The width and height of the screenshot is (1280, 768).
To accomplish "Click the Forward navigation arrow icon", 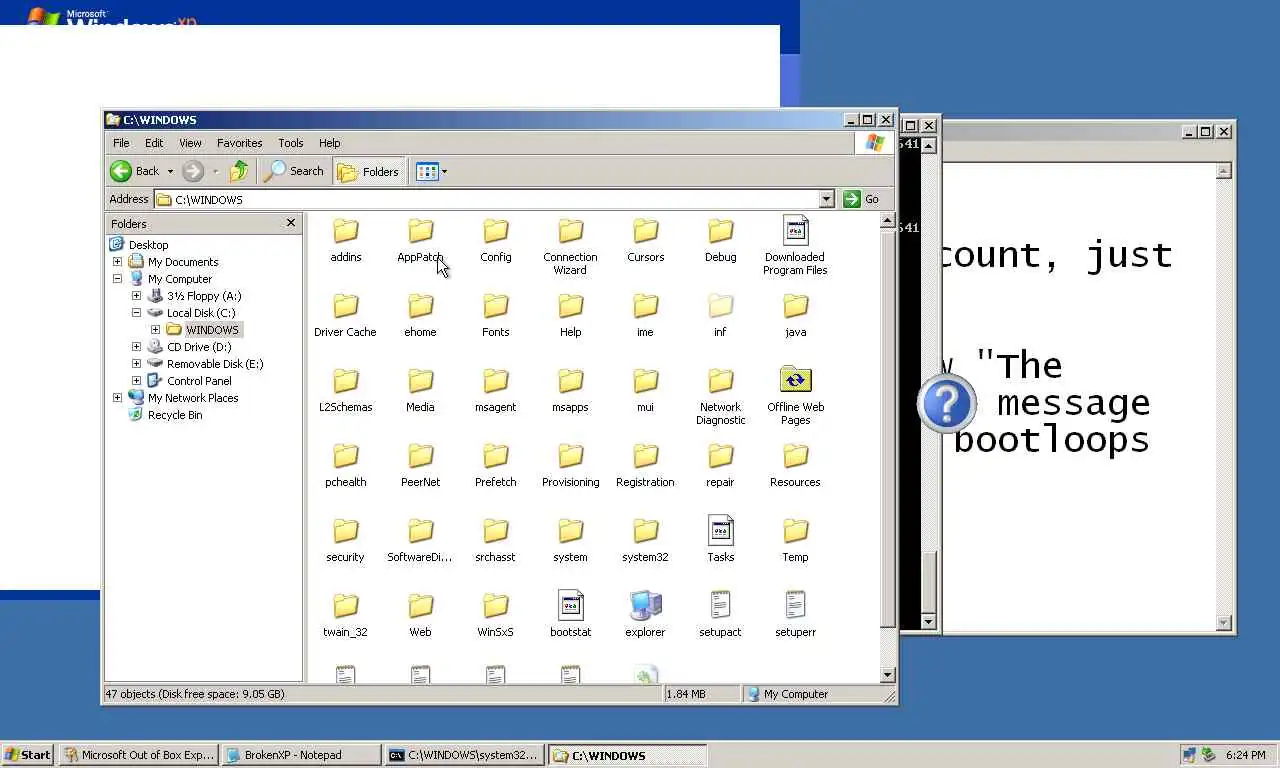I will (193, 171).
